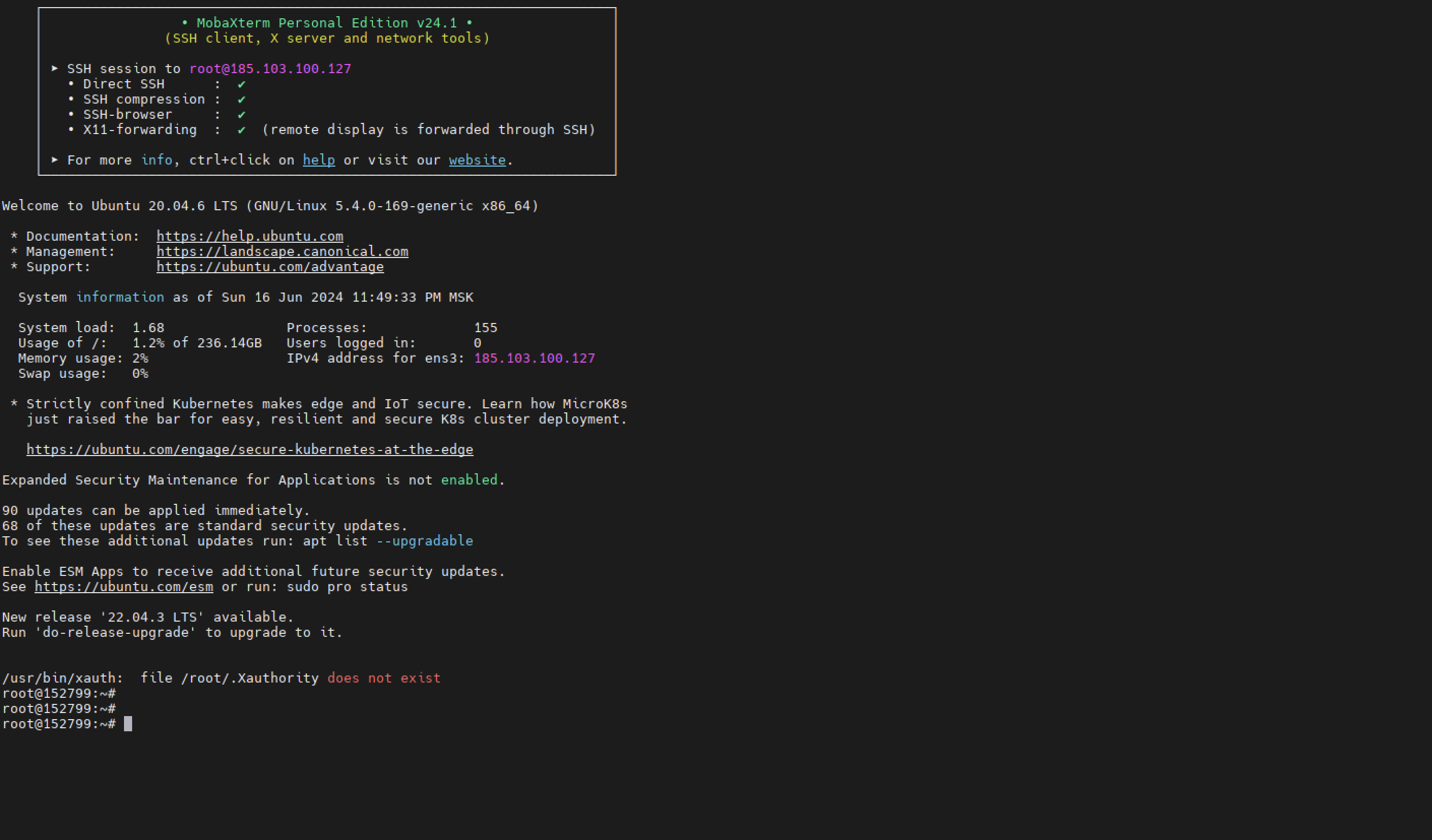Click the 'do-release-upgrade' command text
This screenshot has height=840, width=1432.
point(116,633)
